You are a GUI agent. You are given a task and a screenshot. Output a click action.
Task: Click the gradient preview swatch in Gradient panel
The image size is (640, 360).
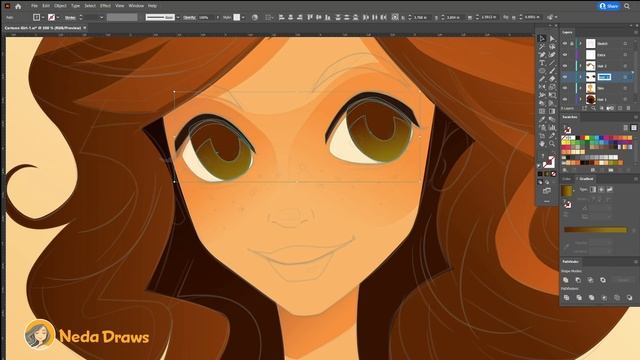567,191
